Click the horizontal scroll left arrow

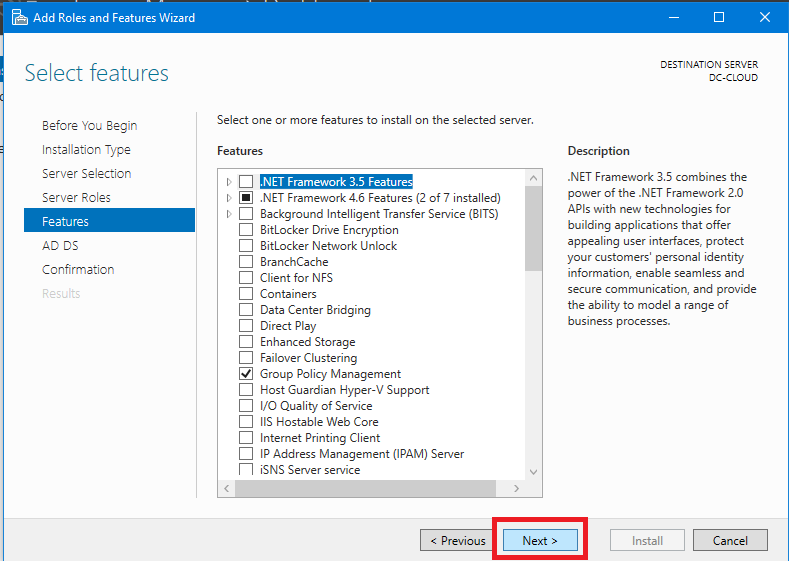pos(226,488)
